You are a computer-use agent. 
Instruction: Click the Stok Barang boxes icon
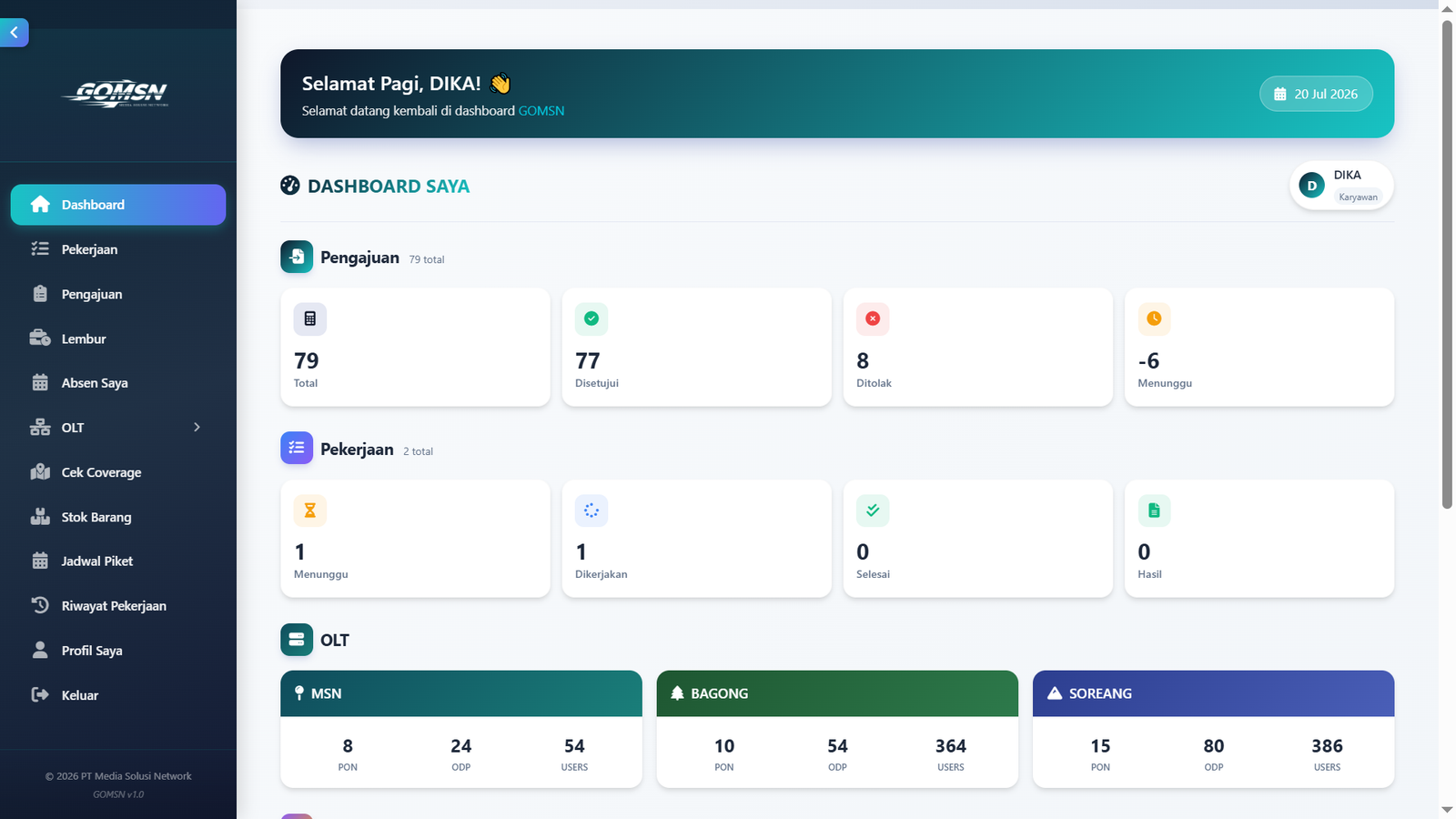click(x=40, y=517)
